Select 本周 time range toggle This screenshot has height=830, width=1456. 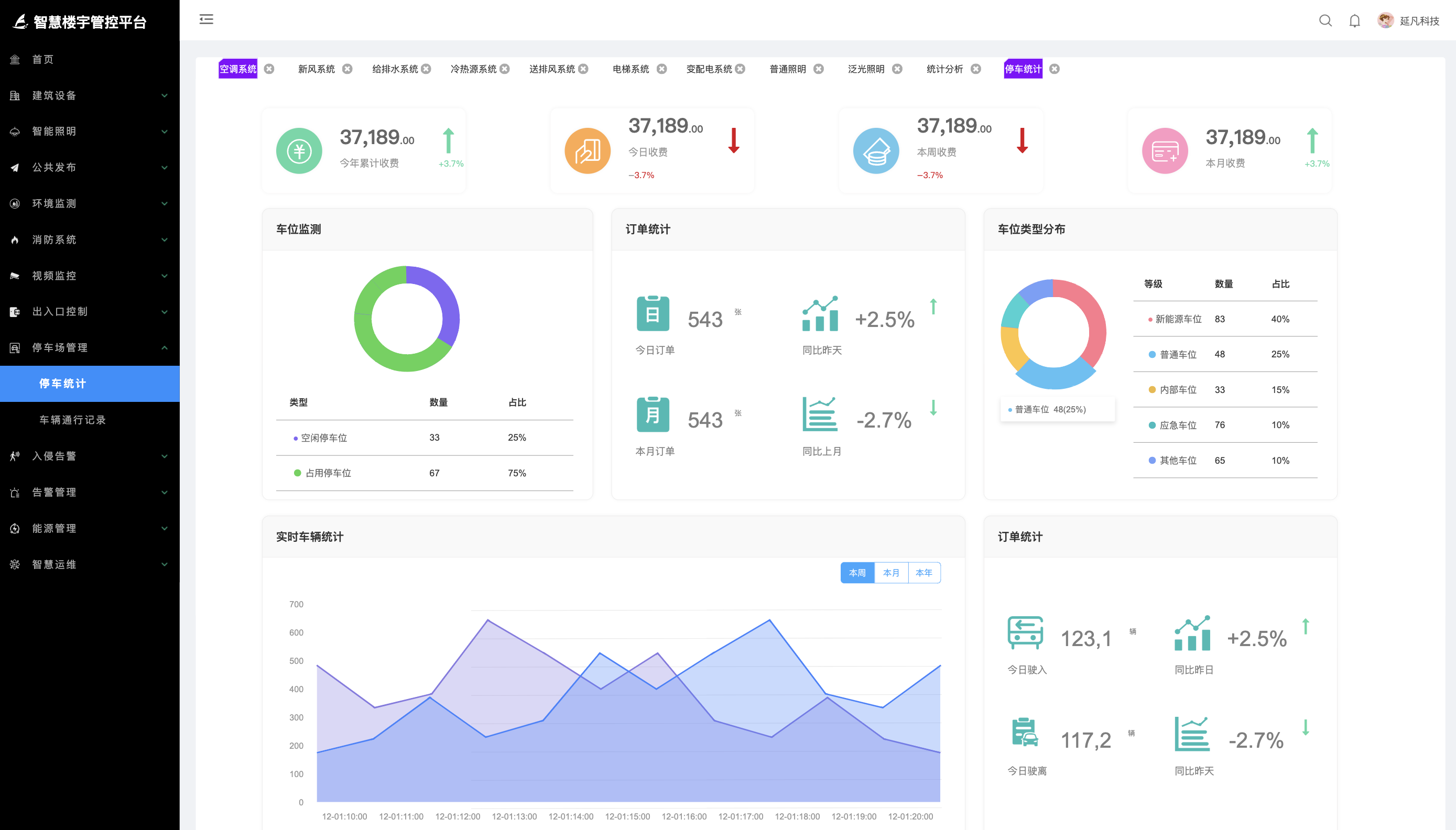857,573
